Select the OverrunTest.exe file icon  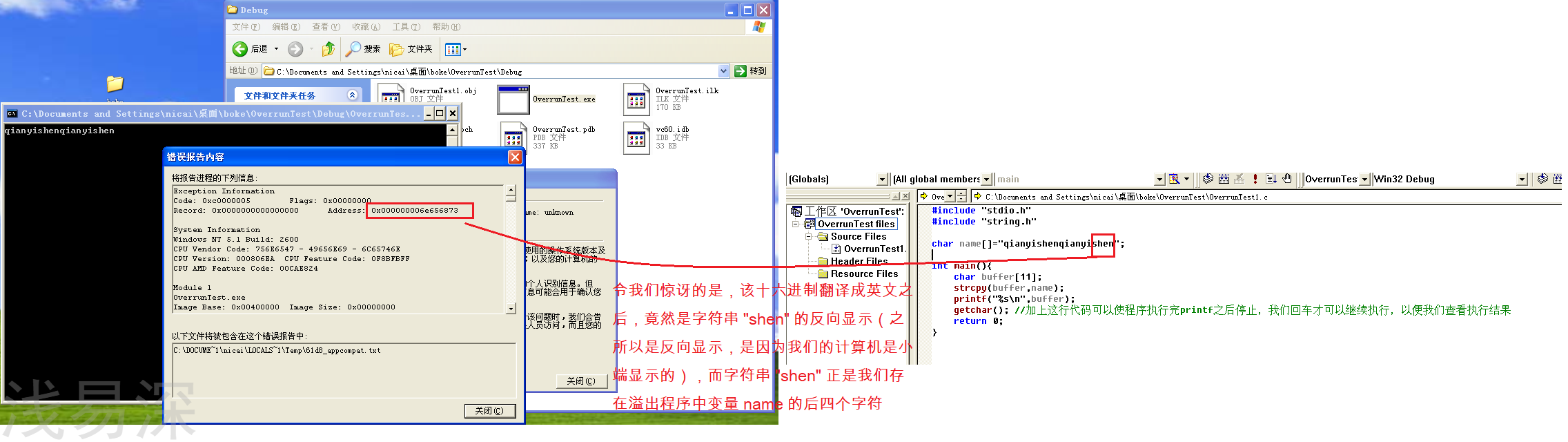pyautogui.click(x=513, y=100)
